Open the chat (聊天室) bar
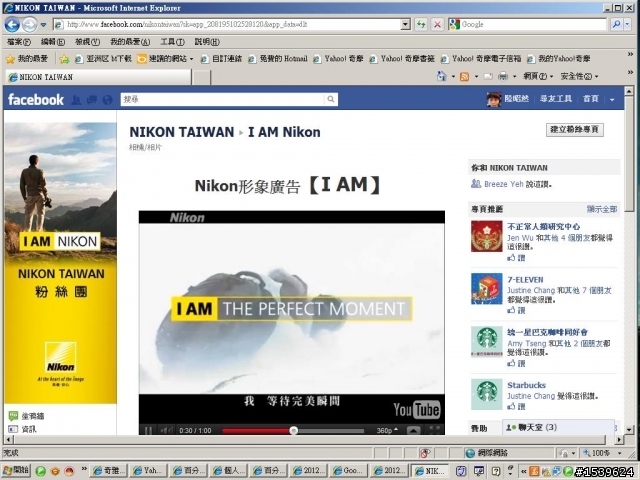The image size is (640, 480). pyautogui.click(x=558, y=427)
